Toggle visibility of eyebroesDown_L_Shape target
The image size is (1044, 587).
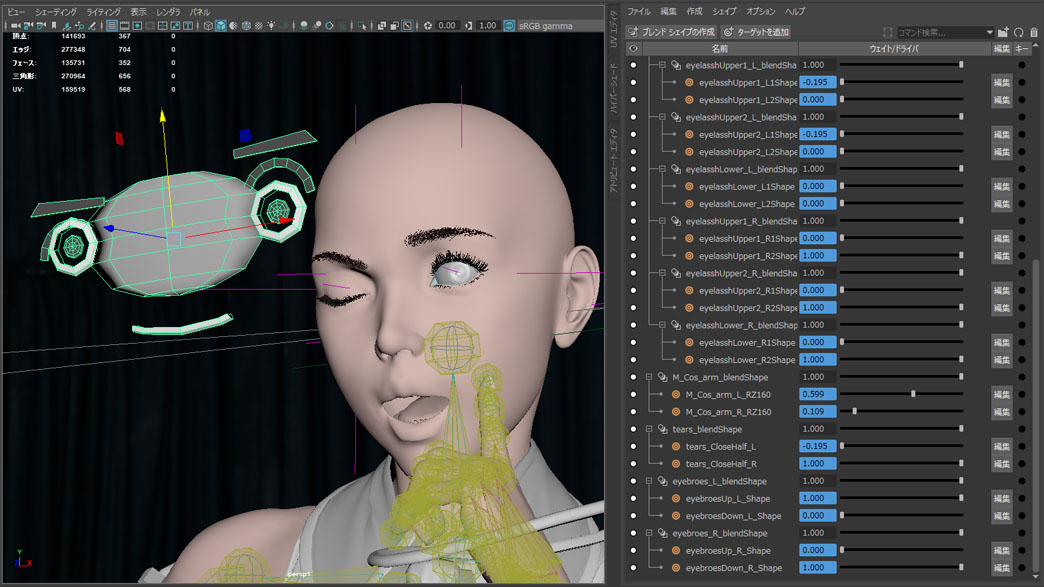point(633,516)
